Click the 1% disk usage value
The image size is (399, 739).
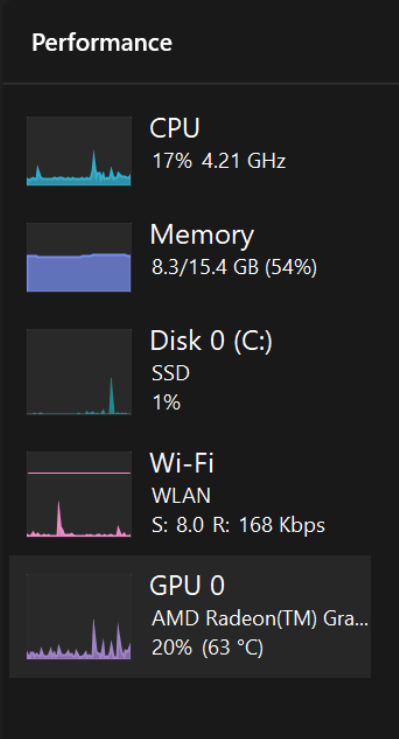point(166,402)
